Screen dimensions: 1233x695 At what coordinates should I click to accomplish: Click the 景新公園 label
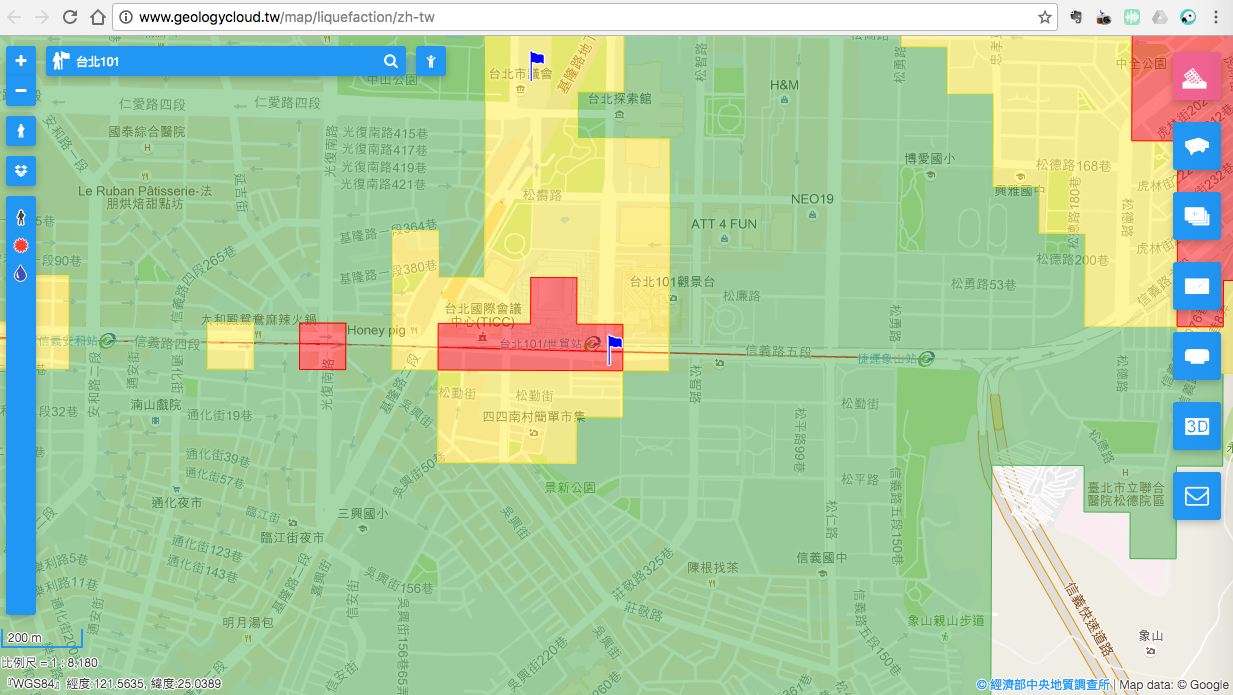(569, 487)
